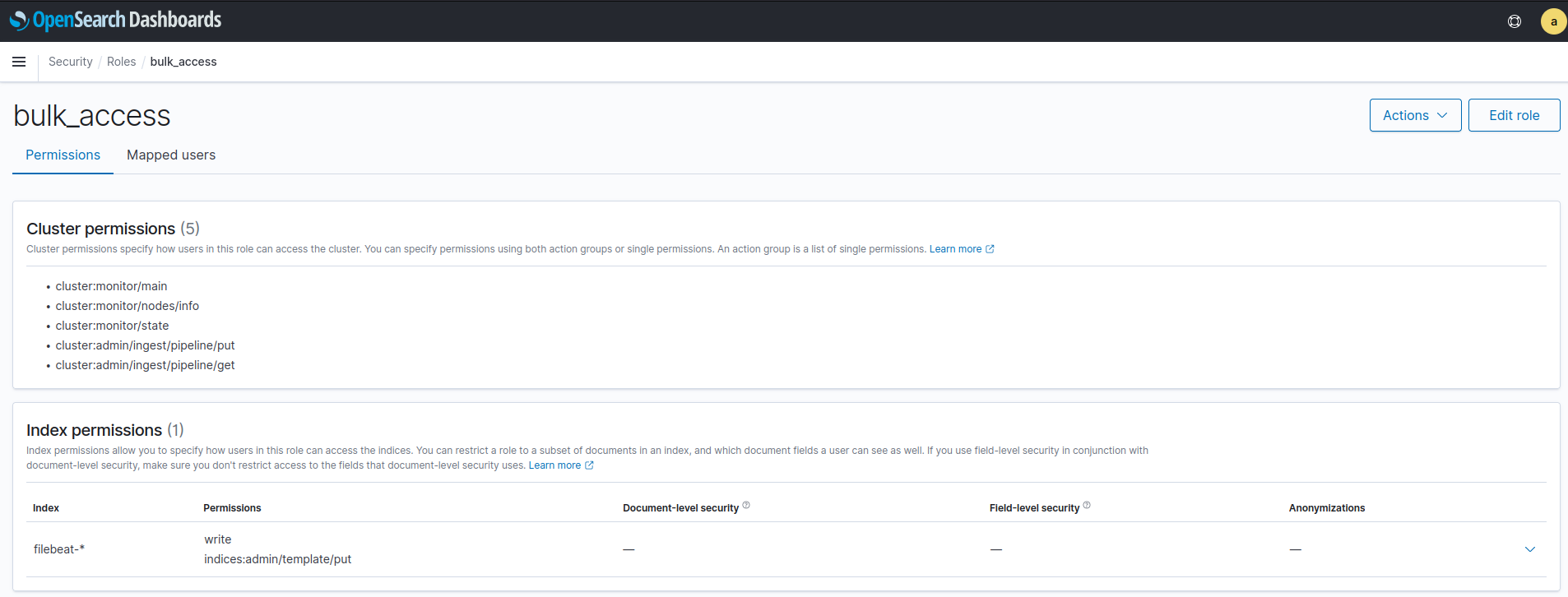The height and width of the screenshot is (597, 1568).
Task: Open the user avatar account menu
Action: tap(1552, 21)
